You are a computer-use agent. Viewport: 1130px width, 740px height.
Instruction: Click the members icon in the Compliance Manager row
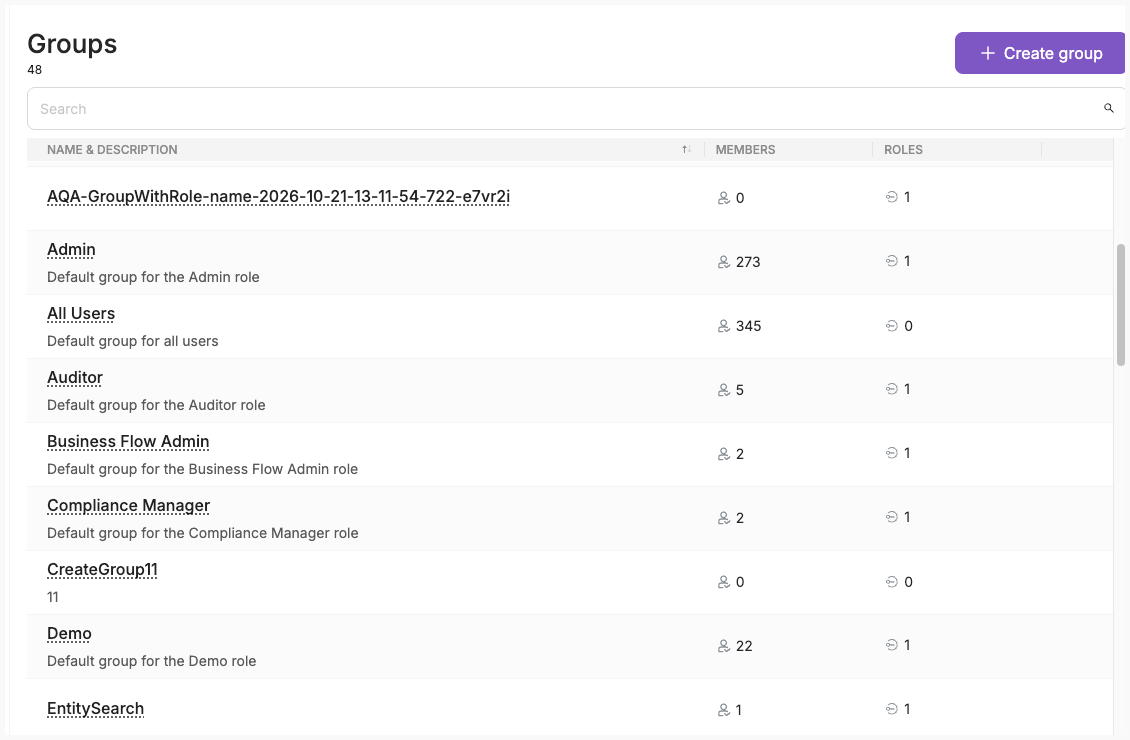[724, 518]
